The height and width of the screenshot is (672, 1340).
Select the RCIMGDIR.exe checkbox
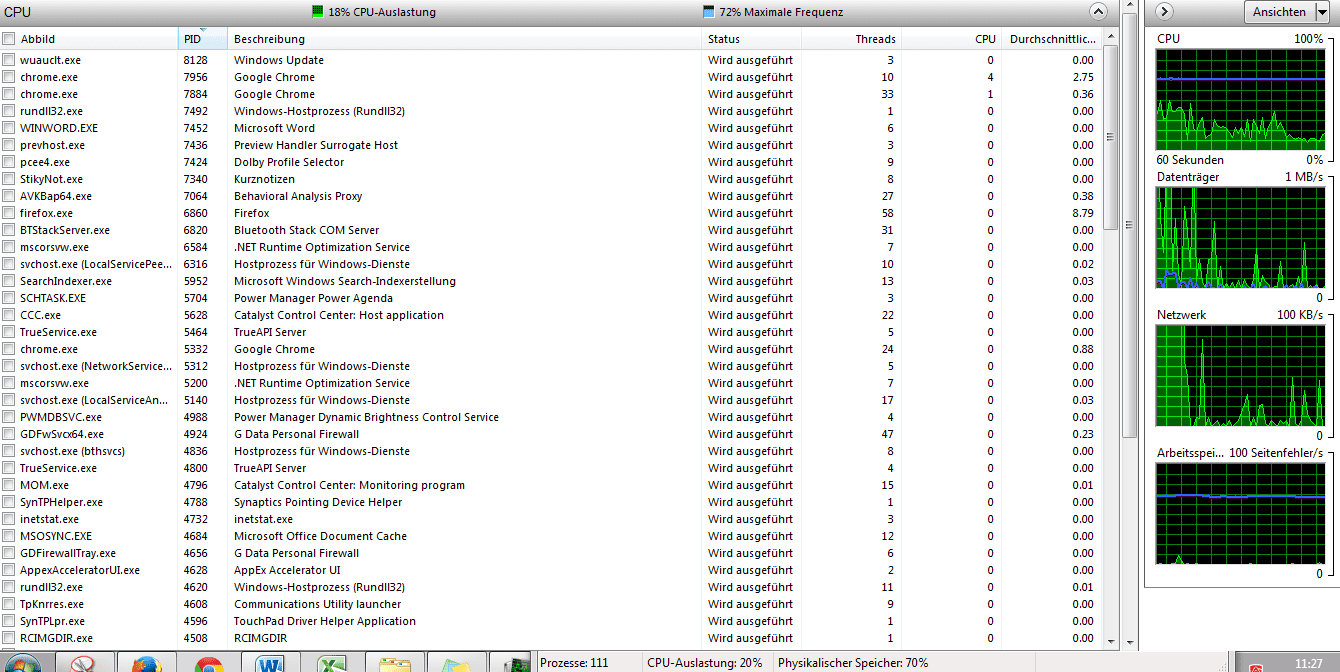click(9, 638)
